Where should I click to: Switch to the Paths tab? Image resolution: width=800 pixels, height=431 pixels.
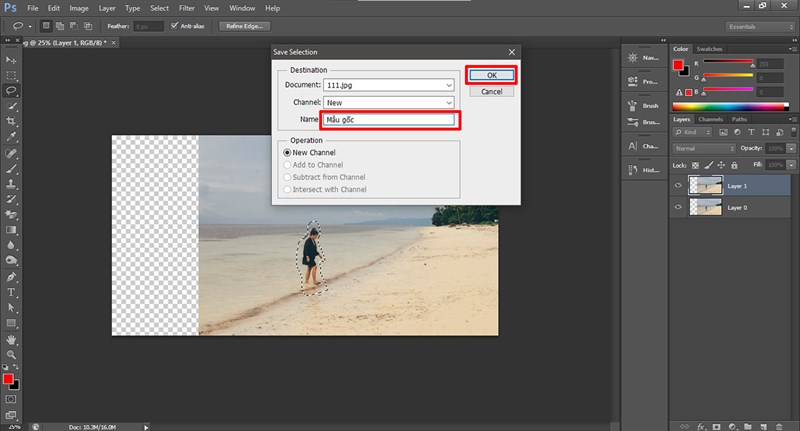pyautogui.click(x=739, y=119)
